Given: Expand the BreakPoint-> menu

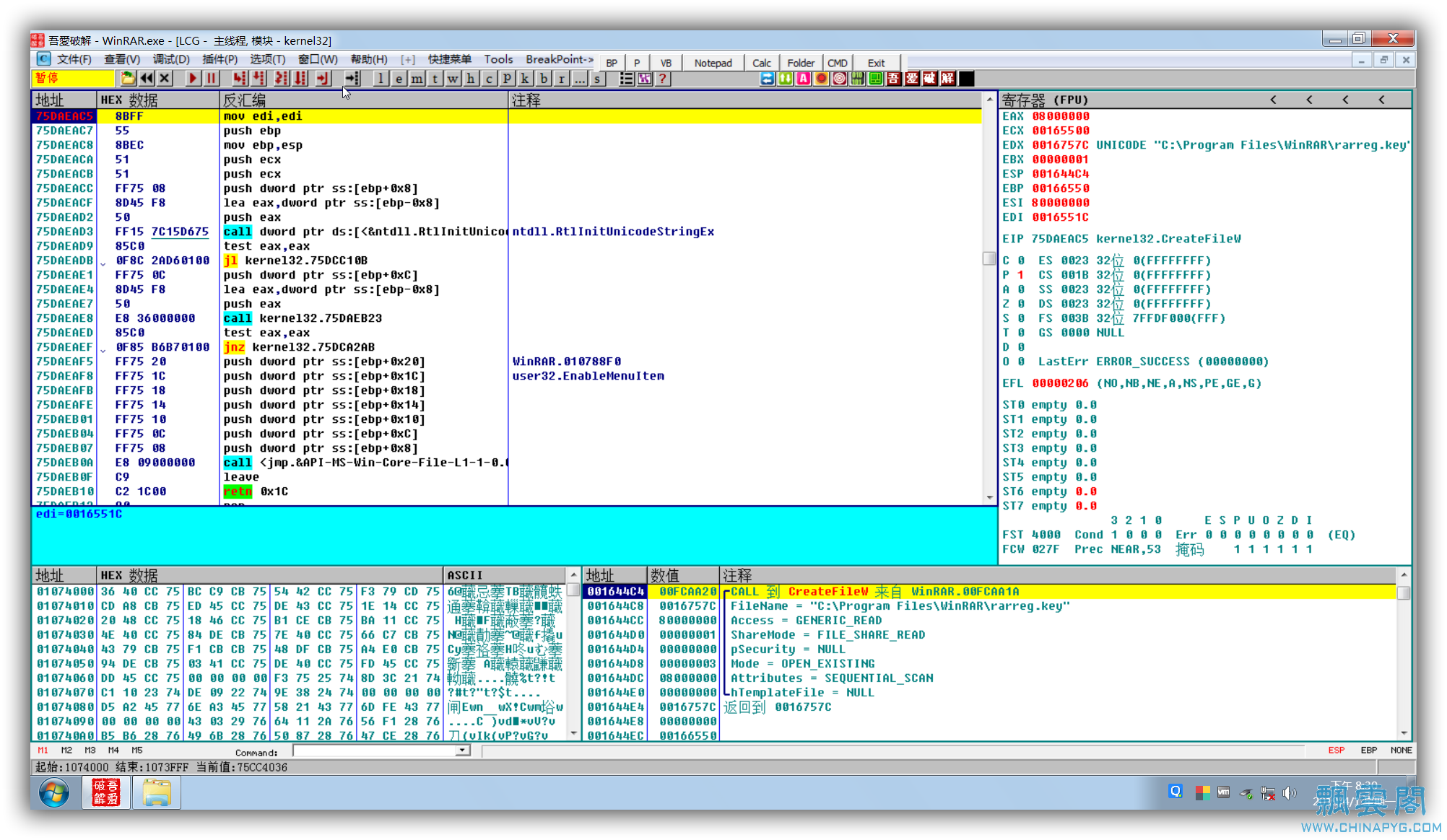Looking at the screenshot, I should [x=560, y=59].
